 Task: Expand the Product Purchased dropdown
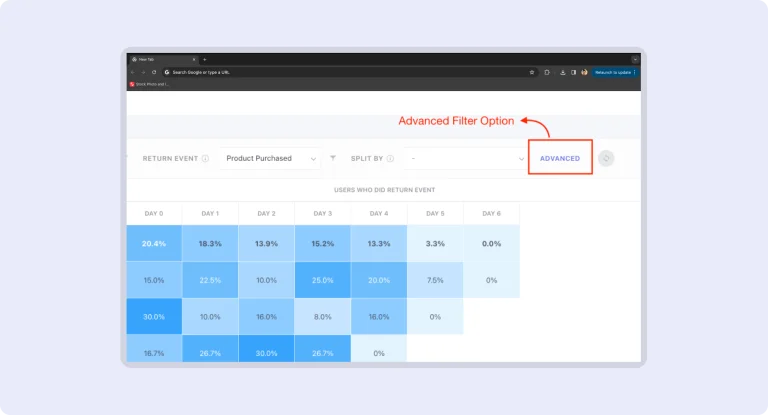[270, 158]
